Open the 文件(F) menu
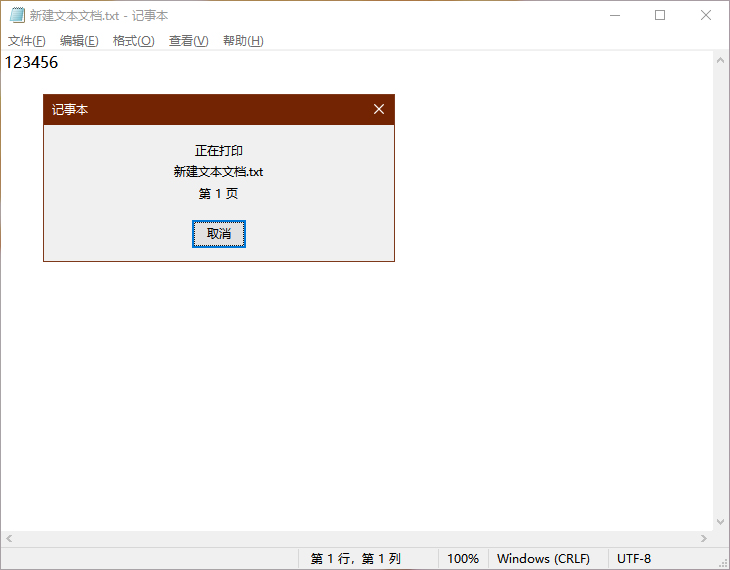The width and height of the screenshot is (730, 570). (27, 41)
